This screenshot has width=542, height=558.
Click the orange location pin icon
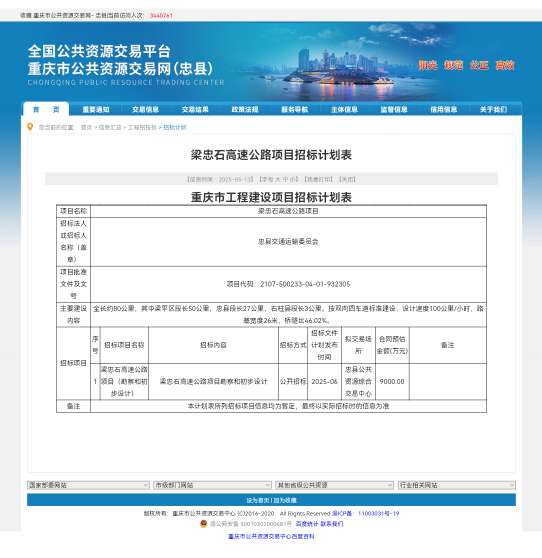(x=30, y=127)
